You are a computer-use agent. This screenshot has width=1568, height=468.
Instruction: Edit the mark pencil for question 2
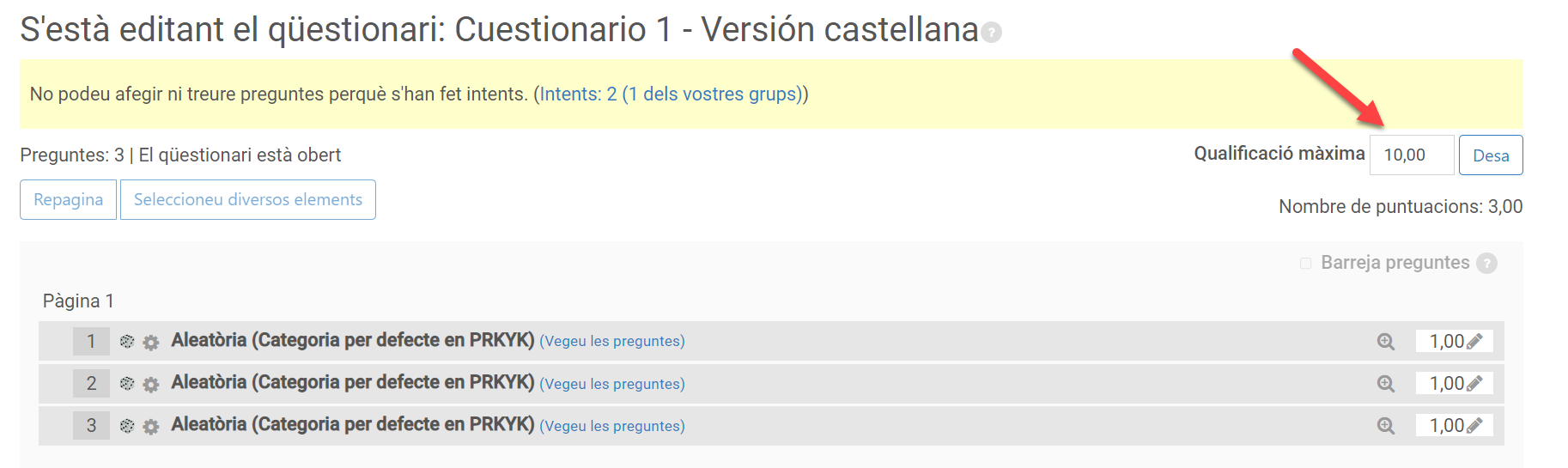click(1475, 384)
